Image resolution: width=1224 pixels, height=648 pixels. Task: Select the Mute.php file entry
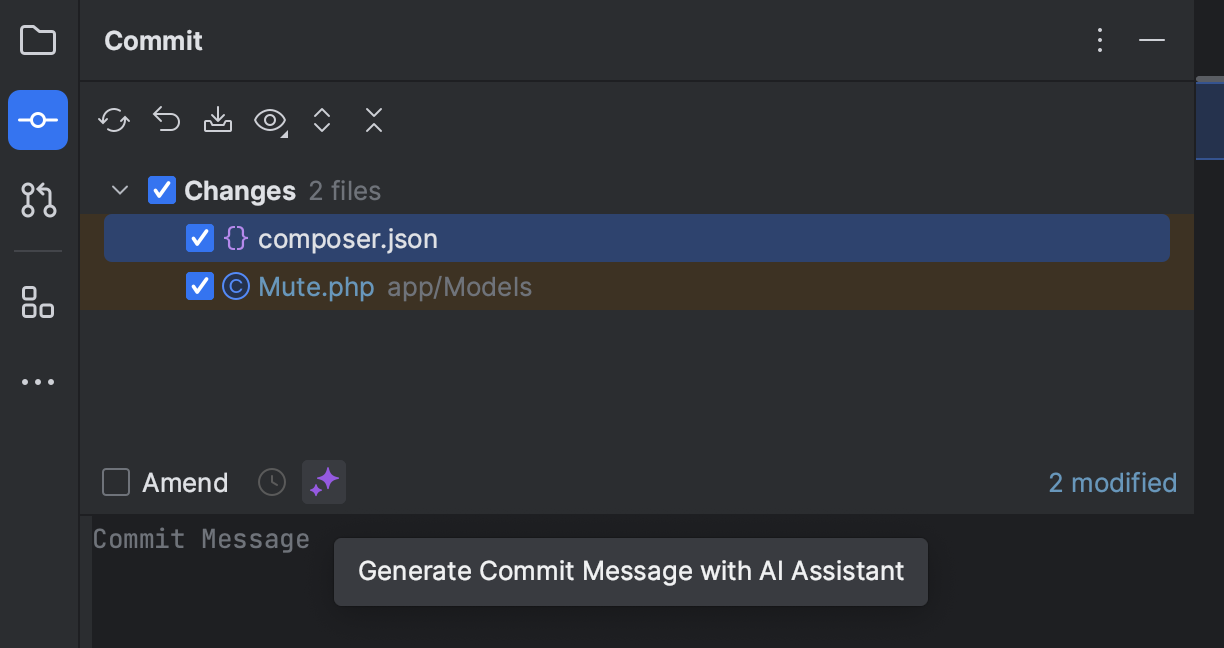(636, 287)
